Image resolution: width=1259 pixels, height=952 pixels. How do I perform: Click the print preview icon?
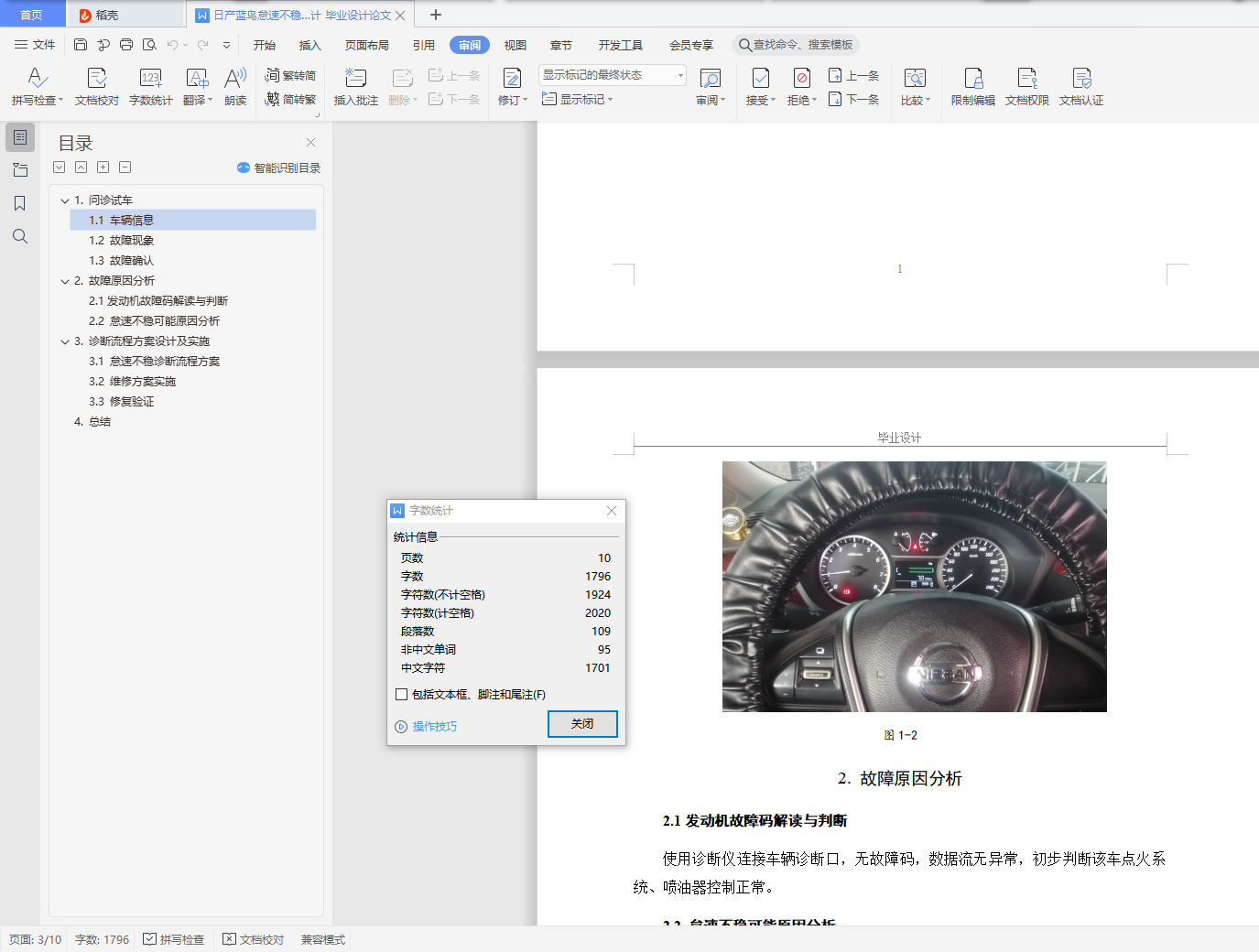149,44
